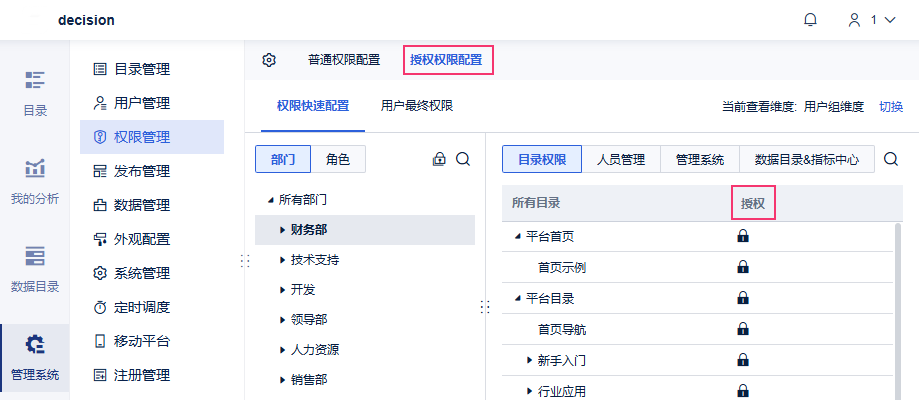This screenshot has height=400, width=919.
Task: Open 我的分析 sidebar section
Action: pos(35,181)
